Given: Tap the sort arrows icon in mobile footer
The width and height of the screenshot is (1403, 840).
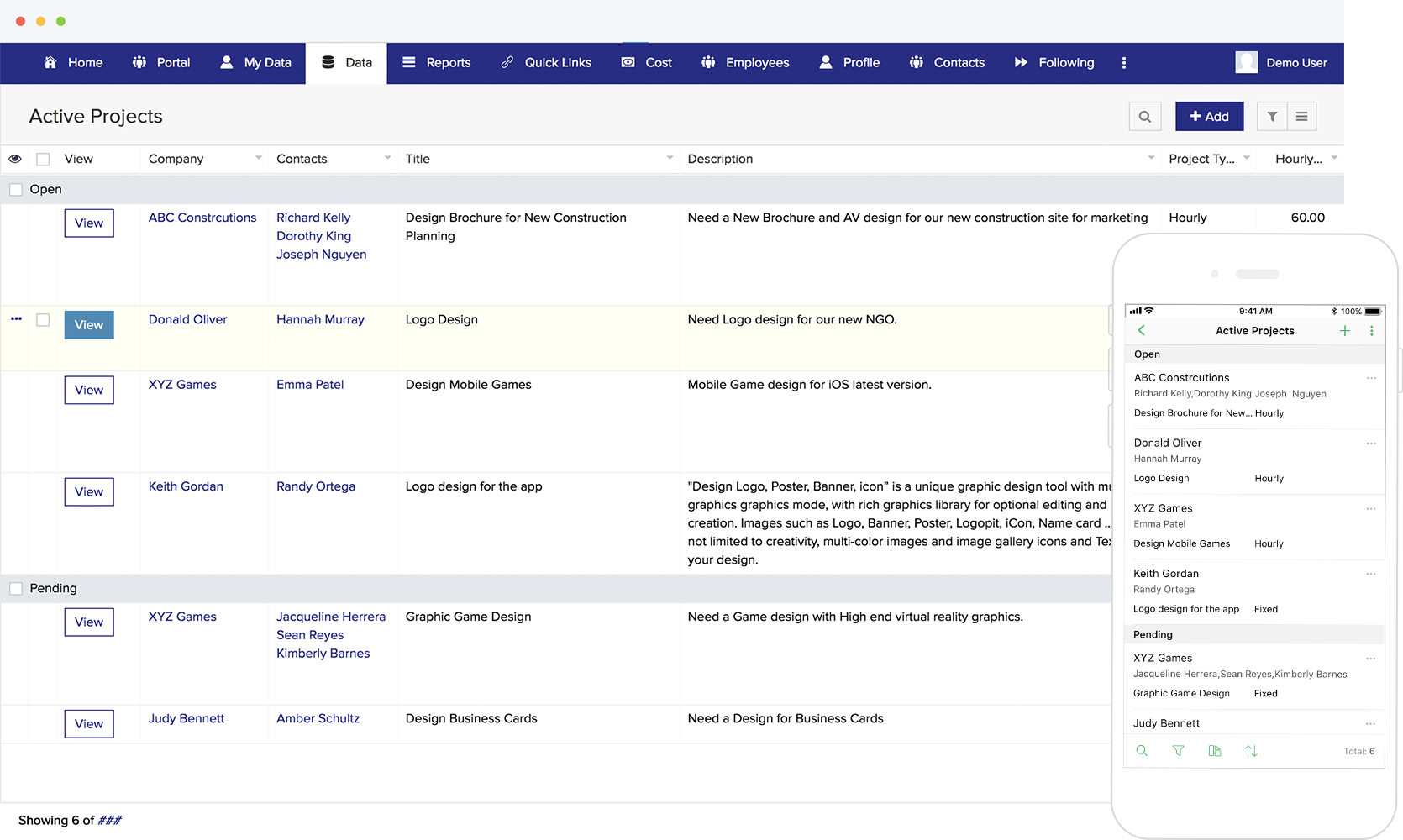Looking at the screenshot, I should point(1251,751).
